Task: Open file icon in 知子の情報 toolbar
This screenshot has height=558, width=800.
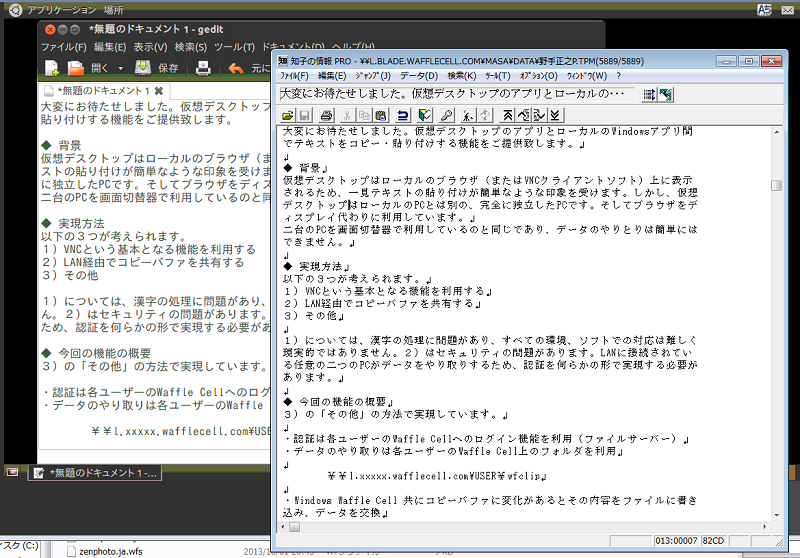Action: [x=288, y=115]
